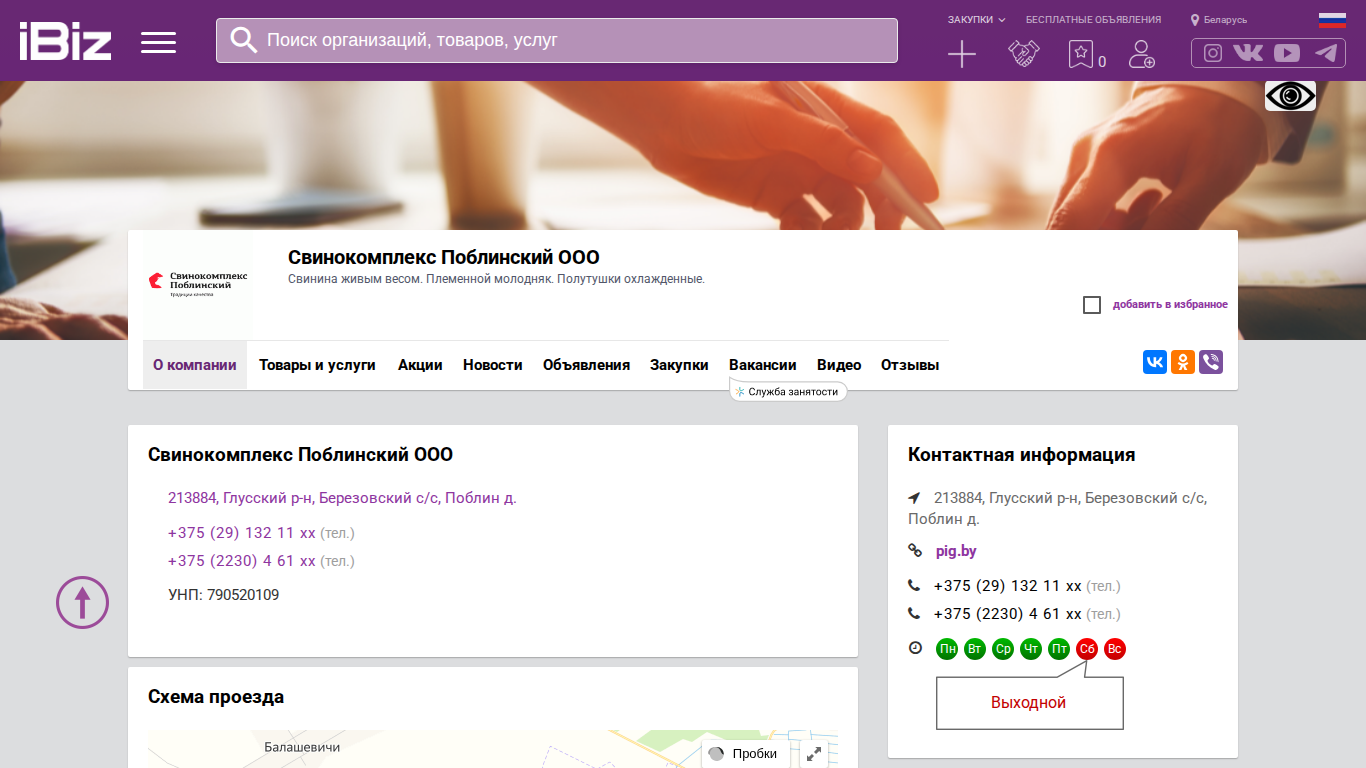The width and height of the screenshot is (1366, 768).
Task: Click the Балашевичи label on map
Action: click(x=303, y=747)
